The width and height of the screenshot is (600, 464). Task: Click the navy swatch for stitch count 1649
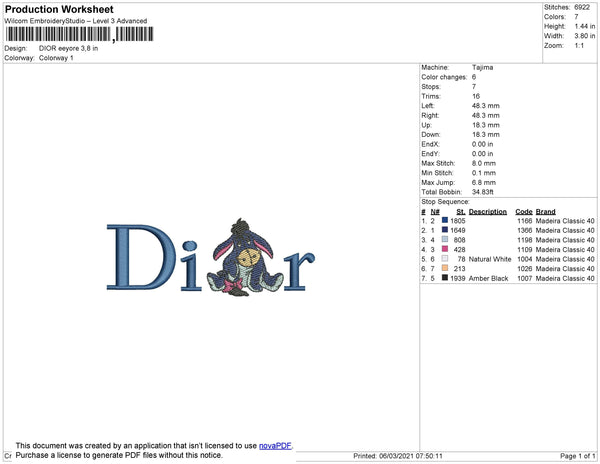tap(445, 230)
